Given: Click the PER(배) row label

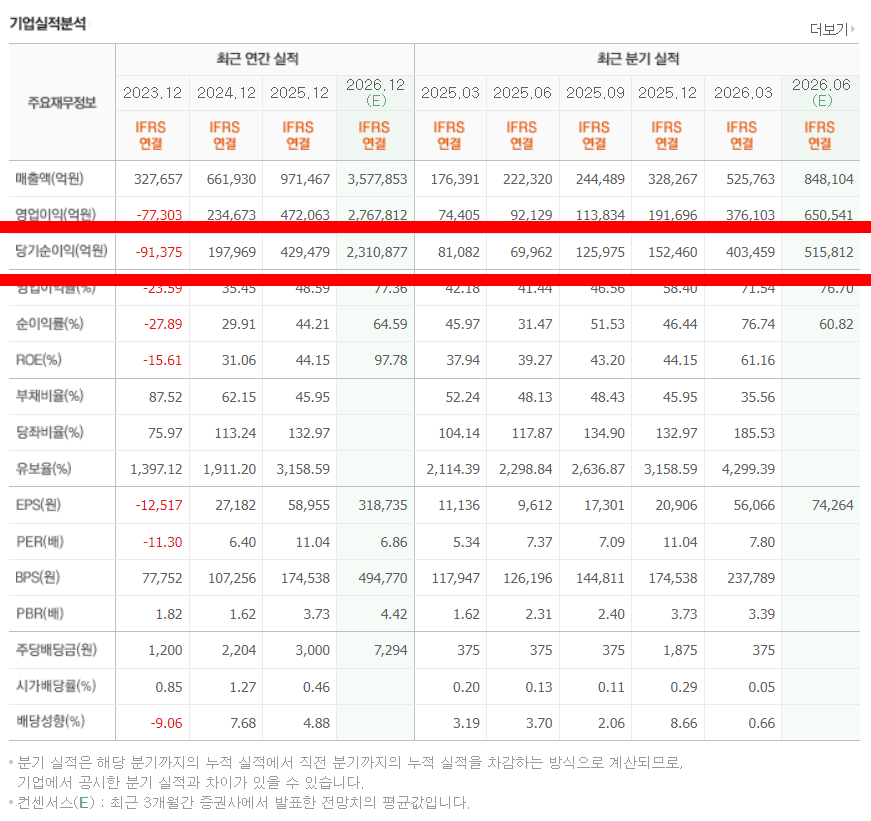Looking at the screenshot, I should [39, 542].
